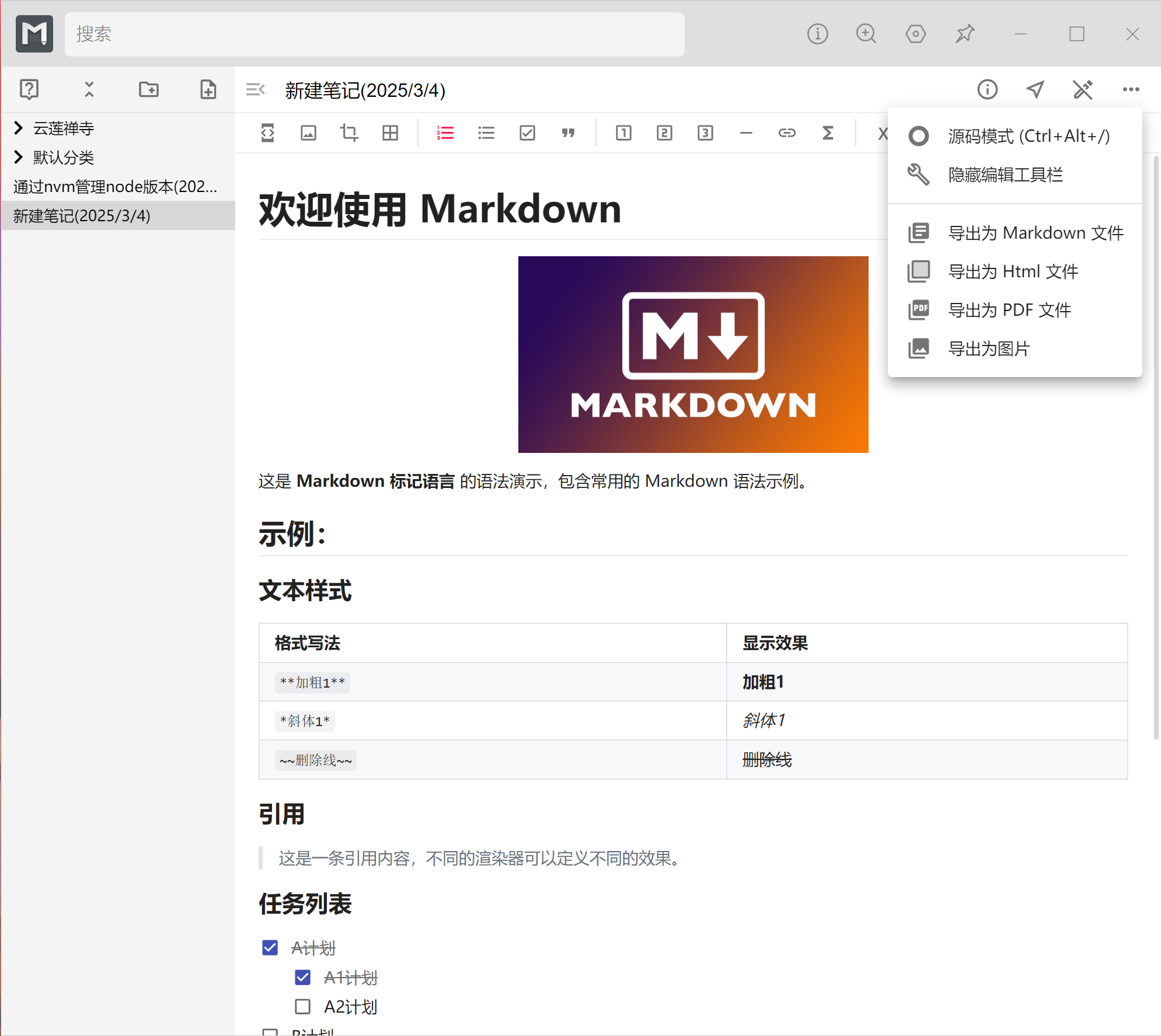
Task: Choose 导出为 PDF 文件 from the menu
Action: point(1009,310)
